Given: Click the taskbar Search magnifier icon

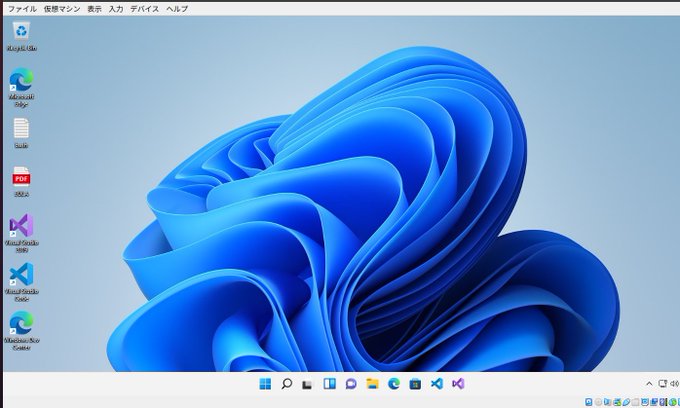Looking at the screenshot, I should 286,383.
